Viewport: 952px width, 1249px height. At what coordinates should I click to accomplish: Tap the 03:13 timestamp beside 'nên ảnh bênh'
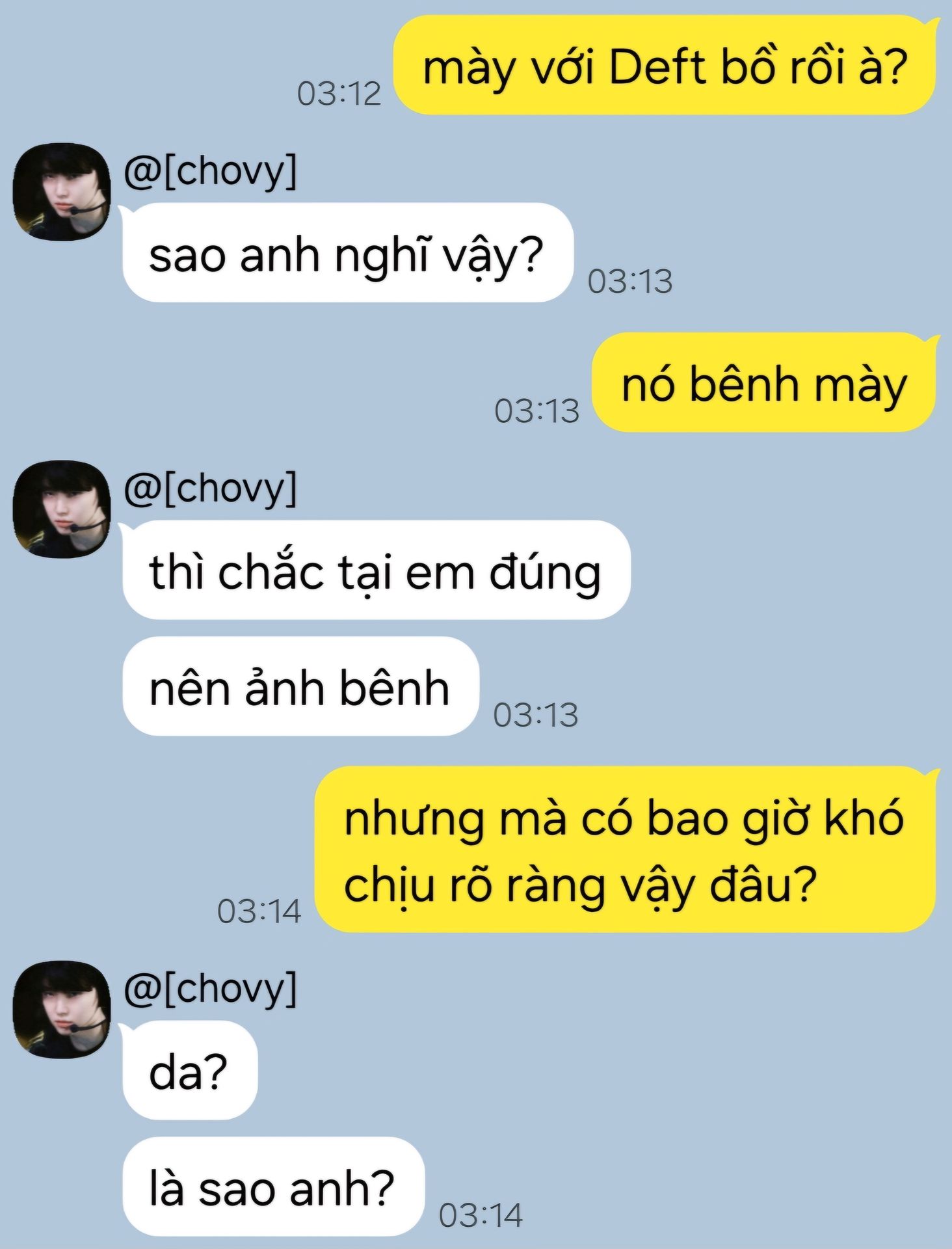535,715
